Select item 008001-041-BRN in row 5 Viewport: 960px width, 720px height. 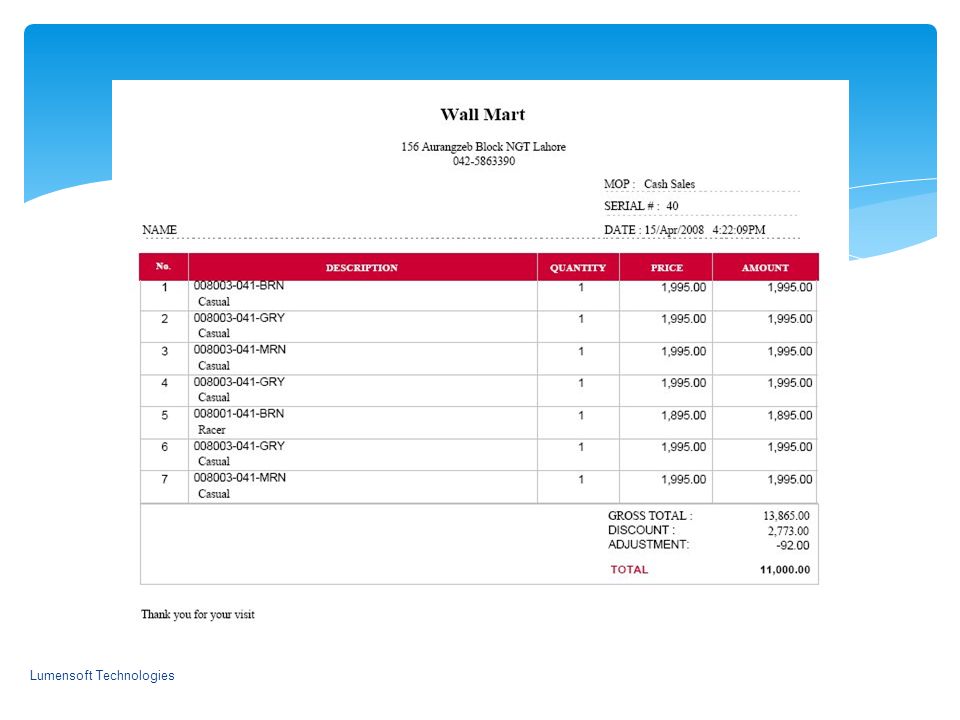[239, 414]
